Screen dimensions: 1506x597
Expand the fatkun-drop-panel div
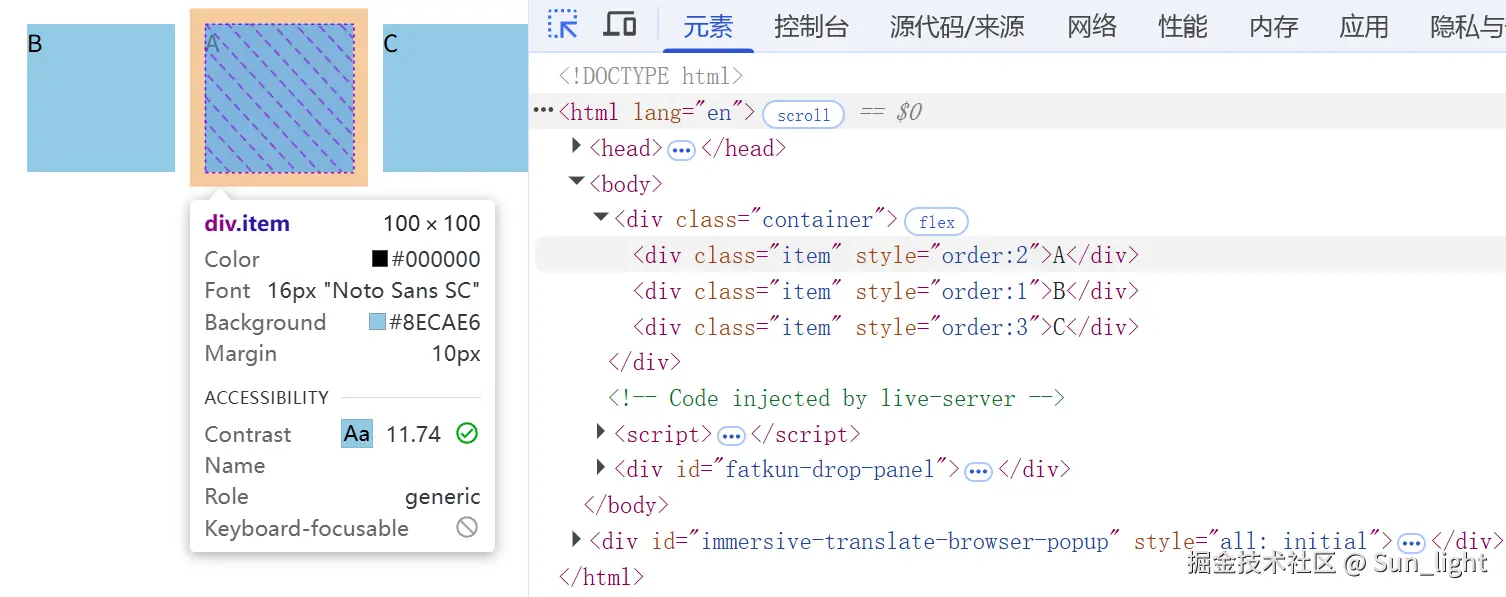pyautogui.click(x=601, y=467)
